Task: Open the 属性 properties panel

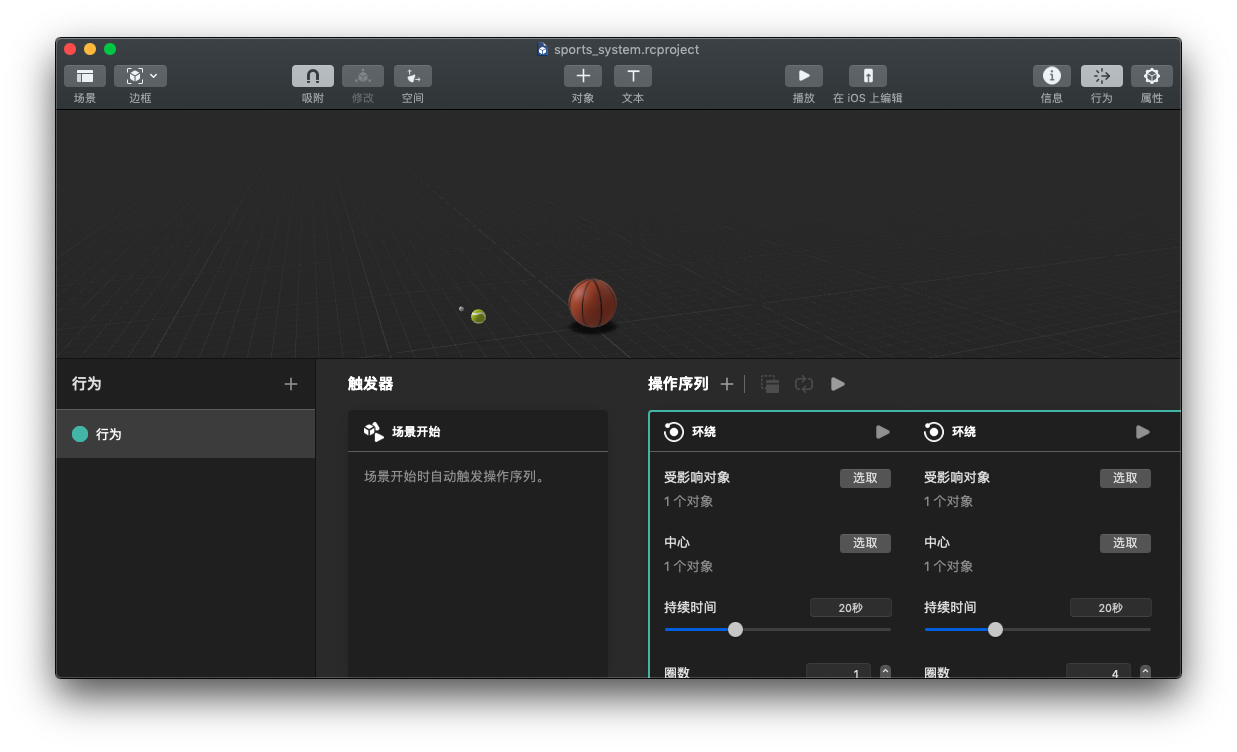Action: [x=1151, y=75]
